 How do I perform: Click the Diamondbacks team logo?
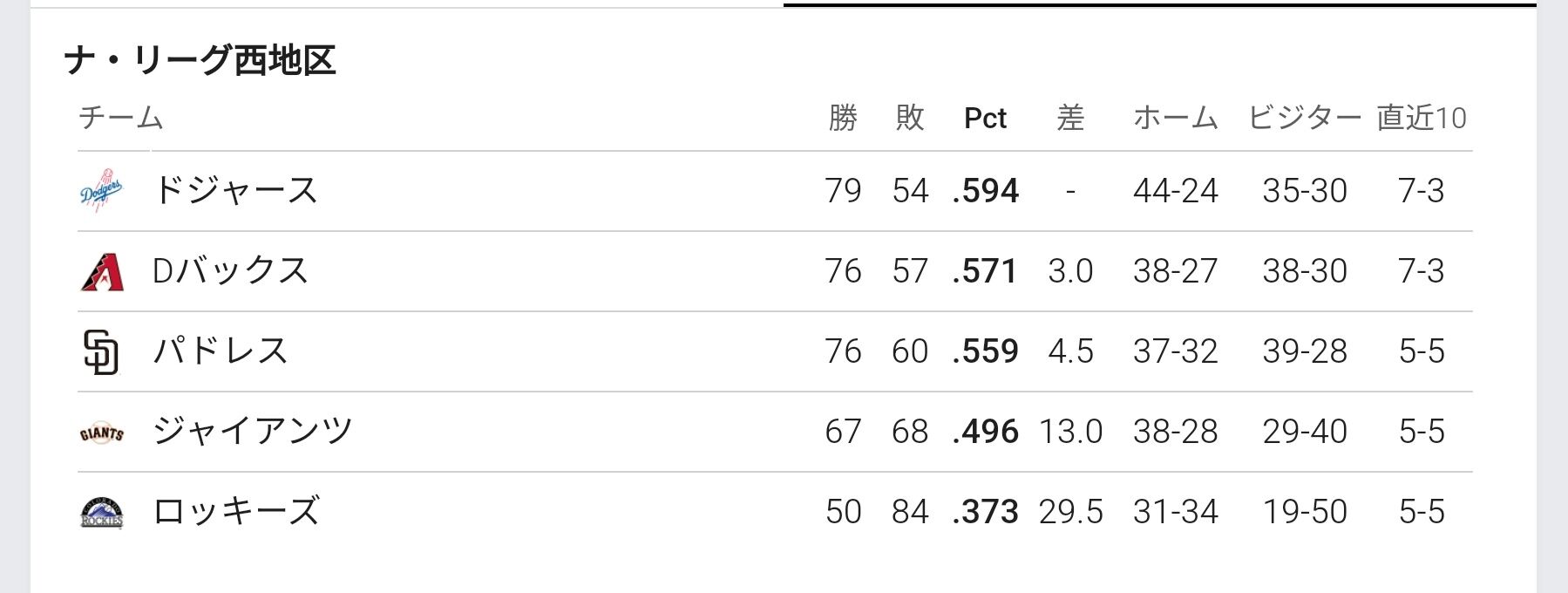coord(101,271)
